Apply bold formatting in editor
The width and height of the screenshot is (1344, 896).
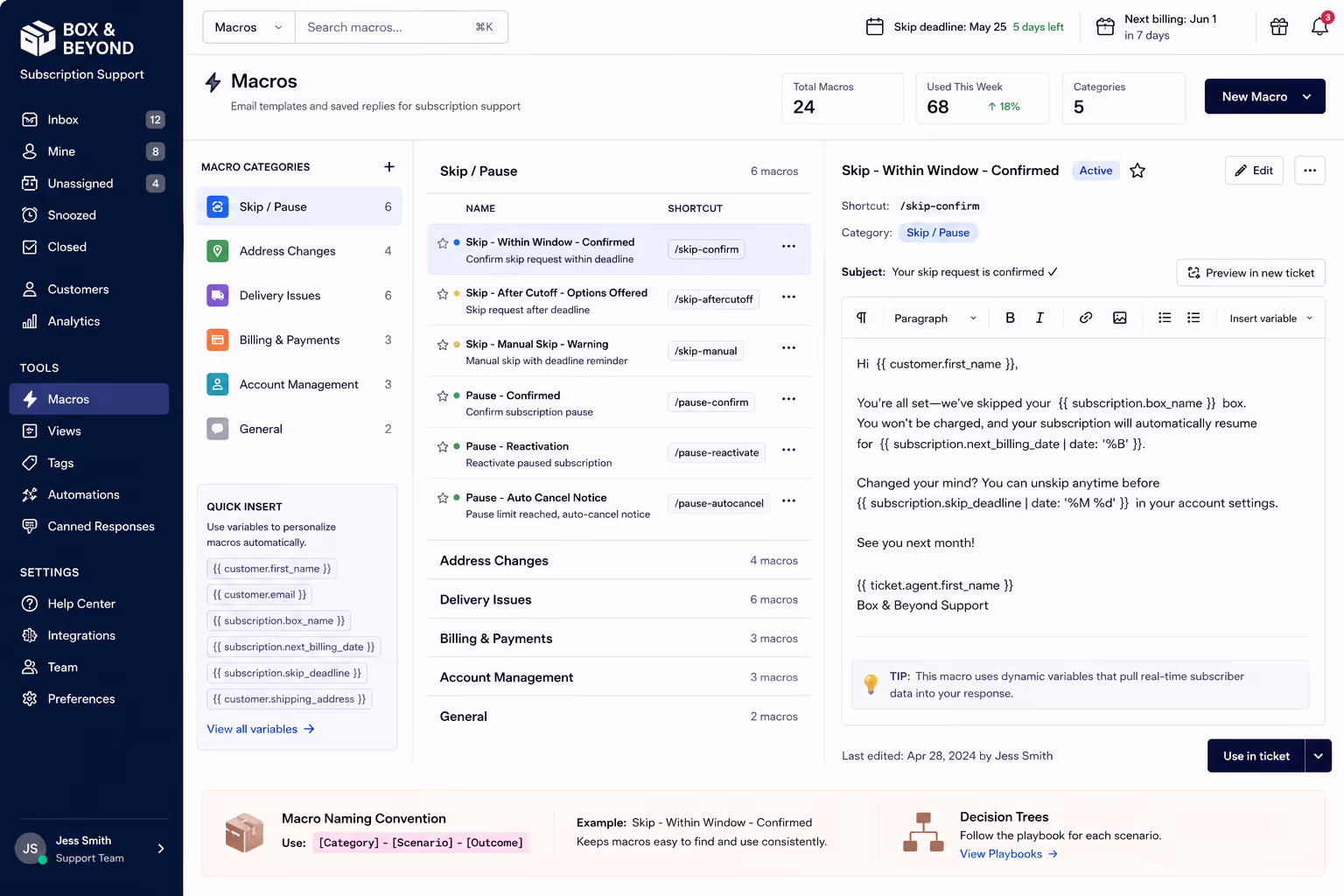click(1010, 318)
